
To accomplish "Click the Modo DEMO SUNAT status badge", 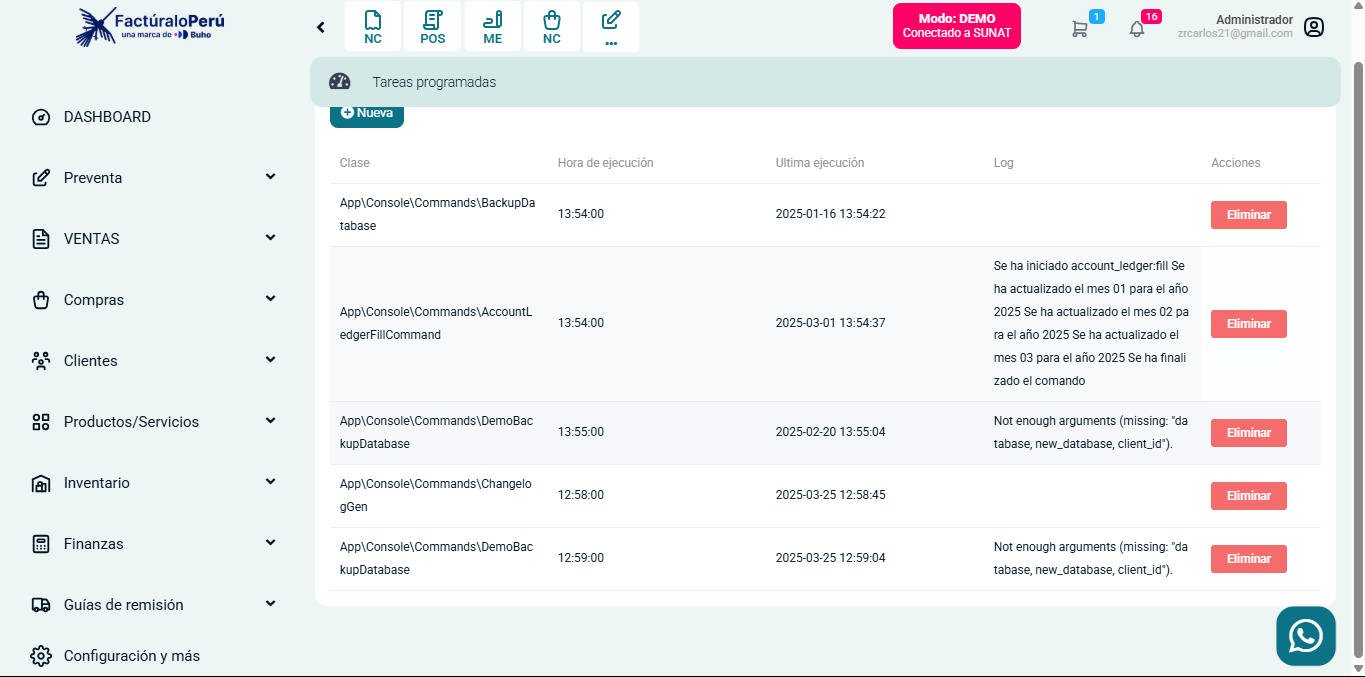I will point(956,26).
